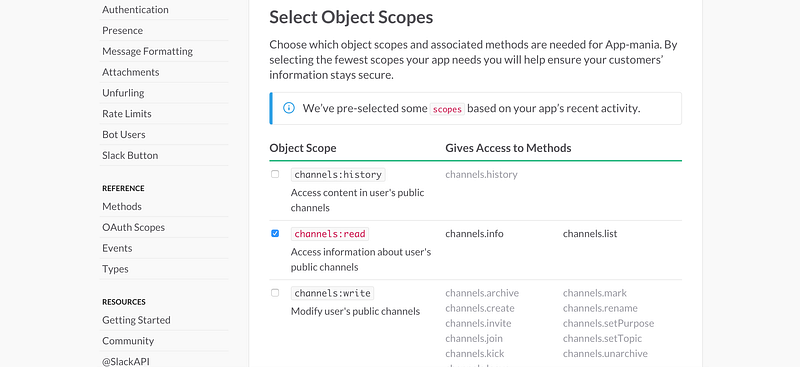The height and width of the screenshot is (367, 800).
Task: Open Getting Started under Resources
Action: (x=136, y=320)
